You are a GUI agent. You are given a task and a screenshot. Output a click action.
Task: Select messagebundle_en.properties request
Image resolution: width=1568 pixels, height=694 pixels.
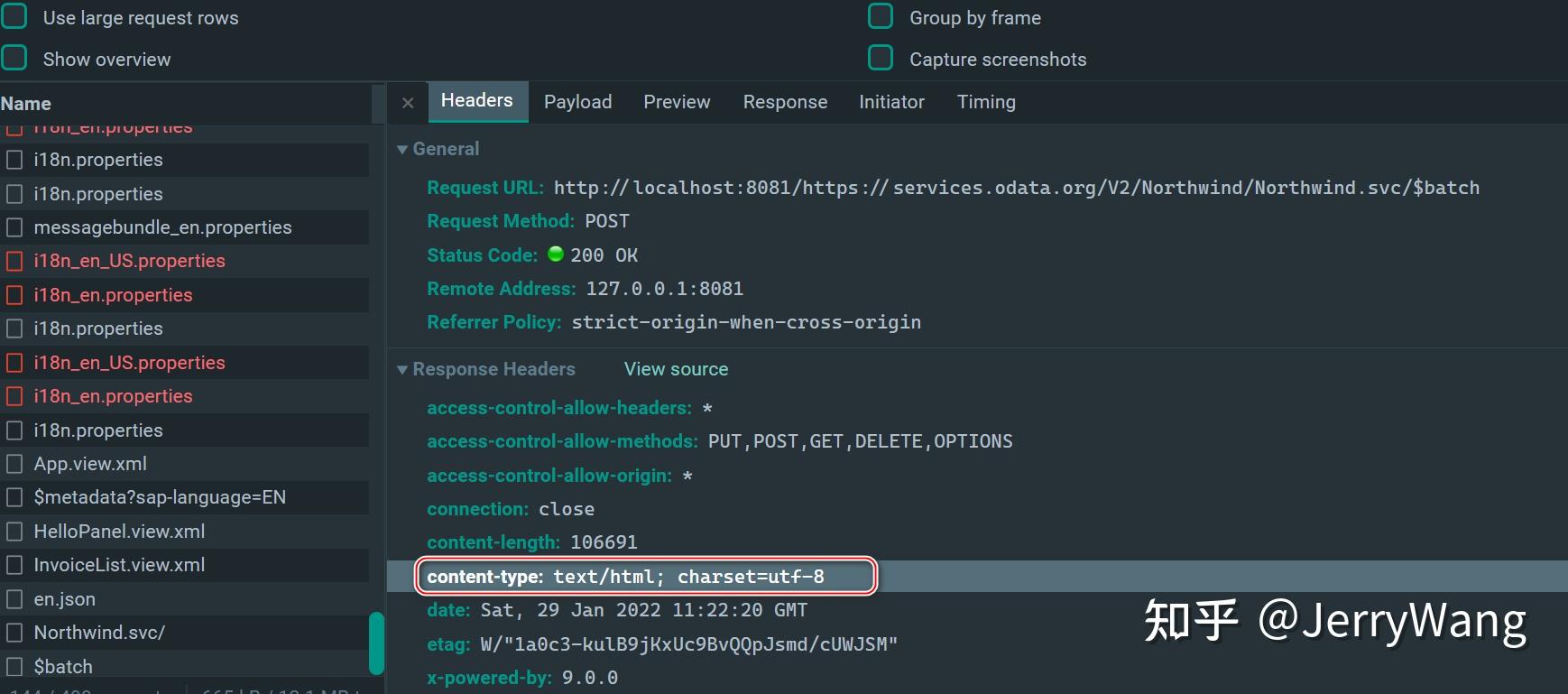coord(185,227)
